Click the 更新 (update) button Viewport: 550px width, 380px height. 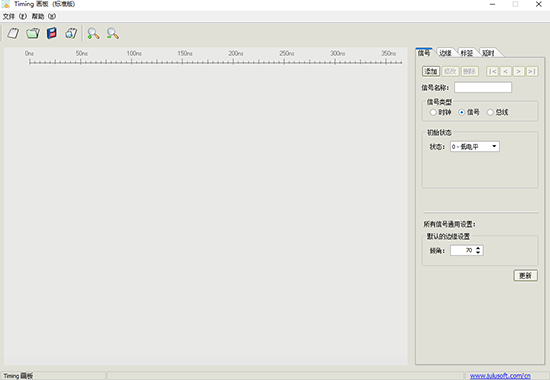(525, 276)
